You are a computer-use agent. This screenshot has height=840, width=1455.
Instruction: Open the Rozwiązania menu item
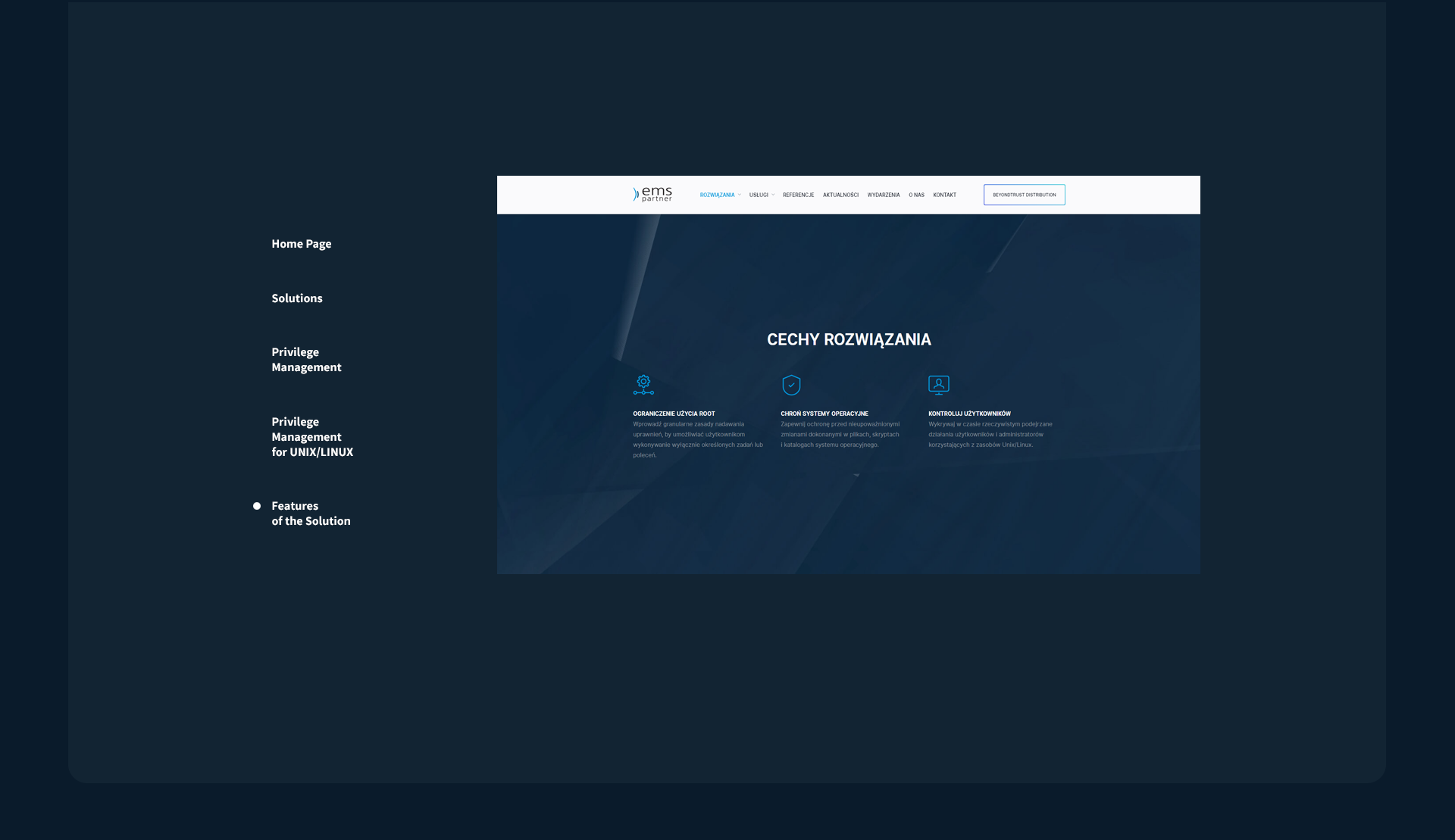click(717, 195)
